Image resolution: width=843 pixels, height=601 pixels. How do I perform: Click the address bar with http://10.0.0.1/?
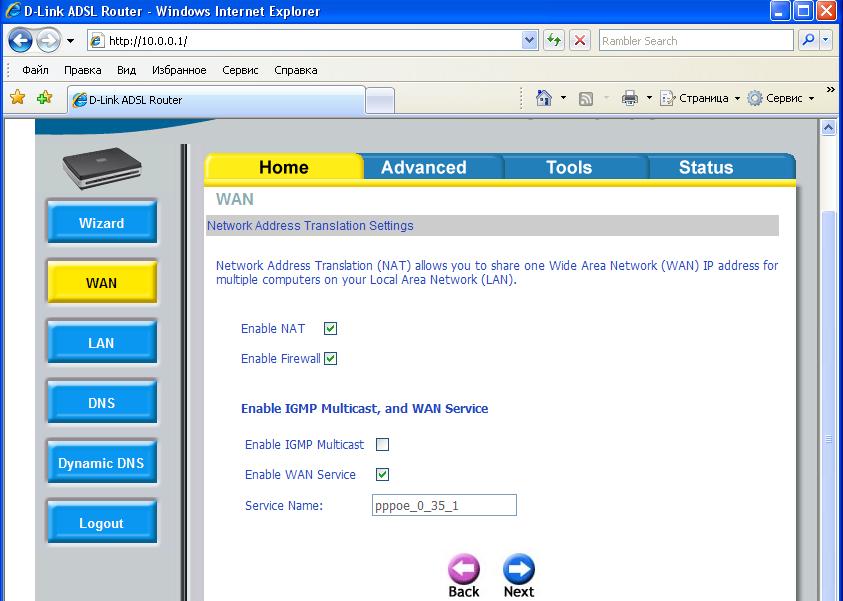305,41
